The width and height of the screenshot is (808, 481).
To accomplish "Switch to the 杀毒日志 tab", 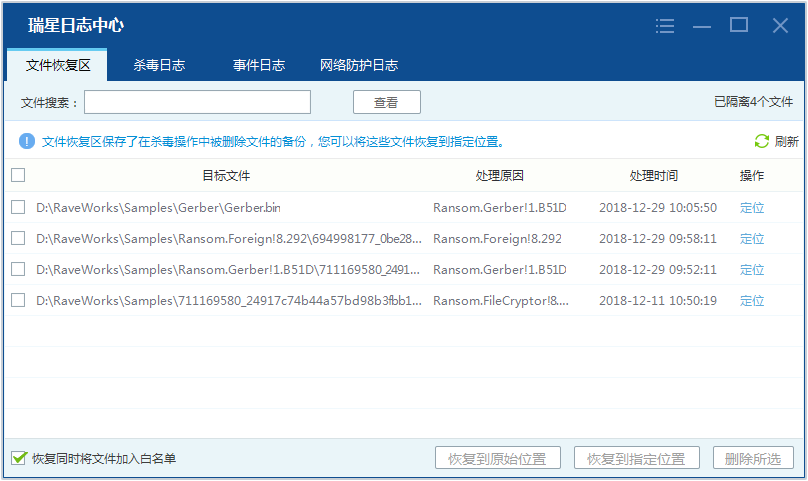I will point(159,66).
